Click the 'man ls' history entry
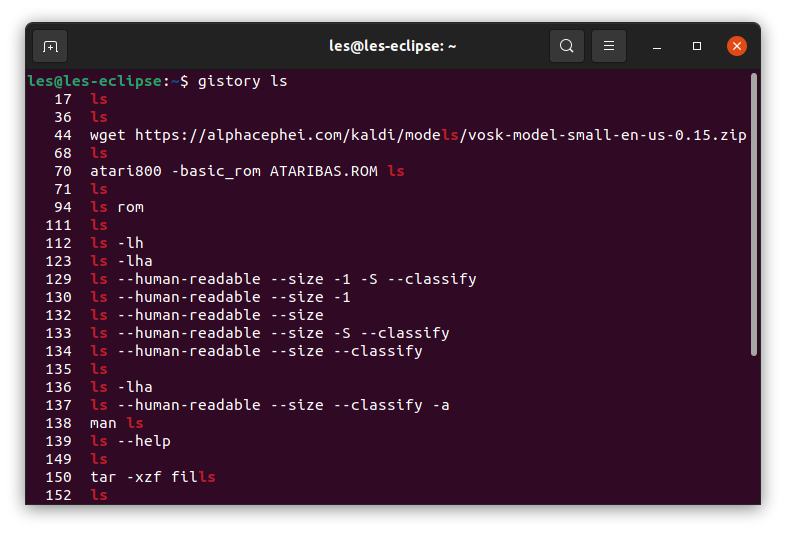This screenshot has height=533, width=786. pyautogui.click(x=116, y=423)
